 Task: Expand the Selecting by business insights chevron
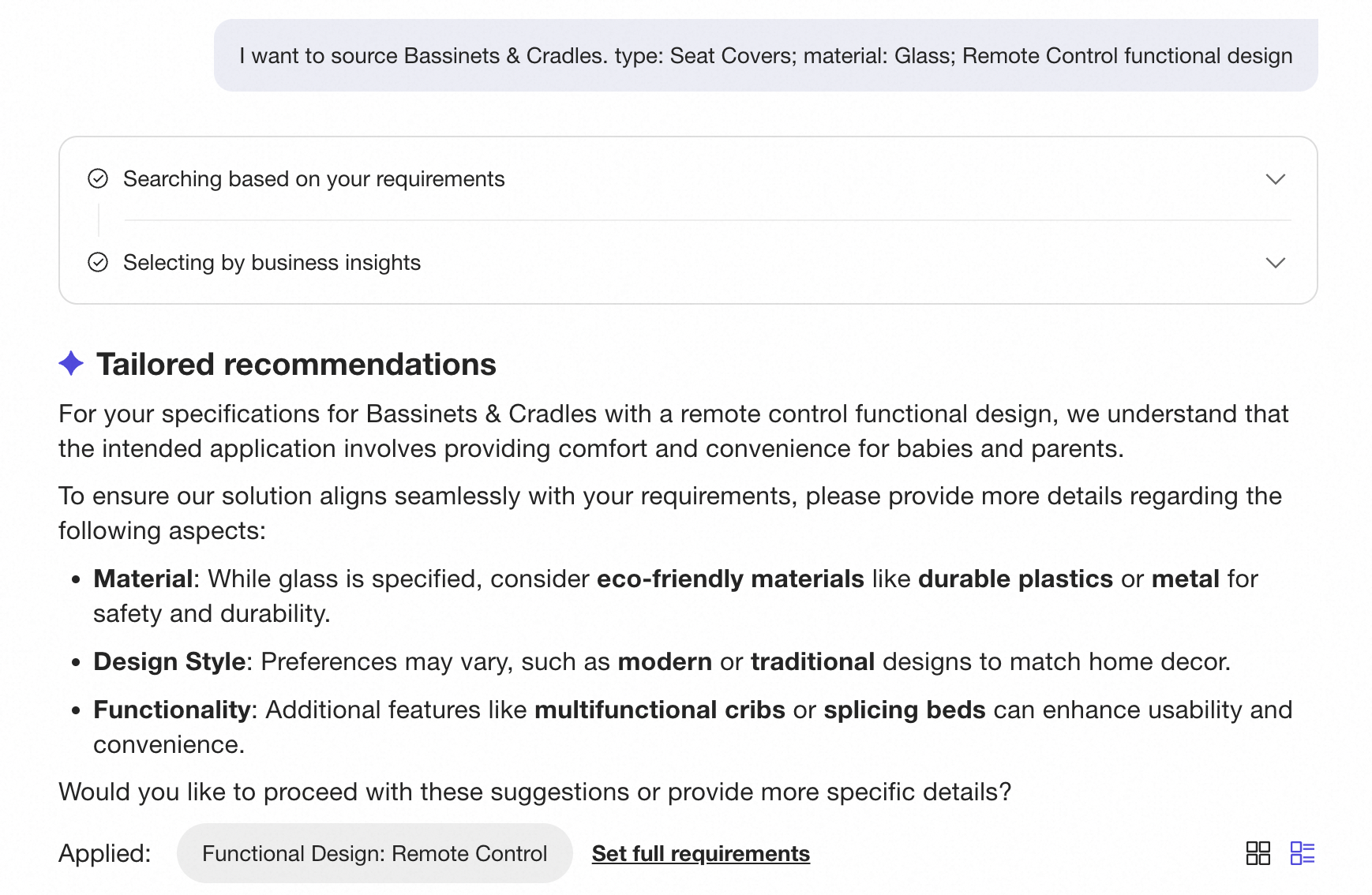[1276, 263]
